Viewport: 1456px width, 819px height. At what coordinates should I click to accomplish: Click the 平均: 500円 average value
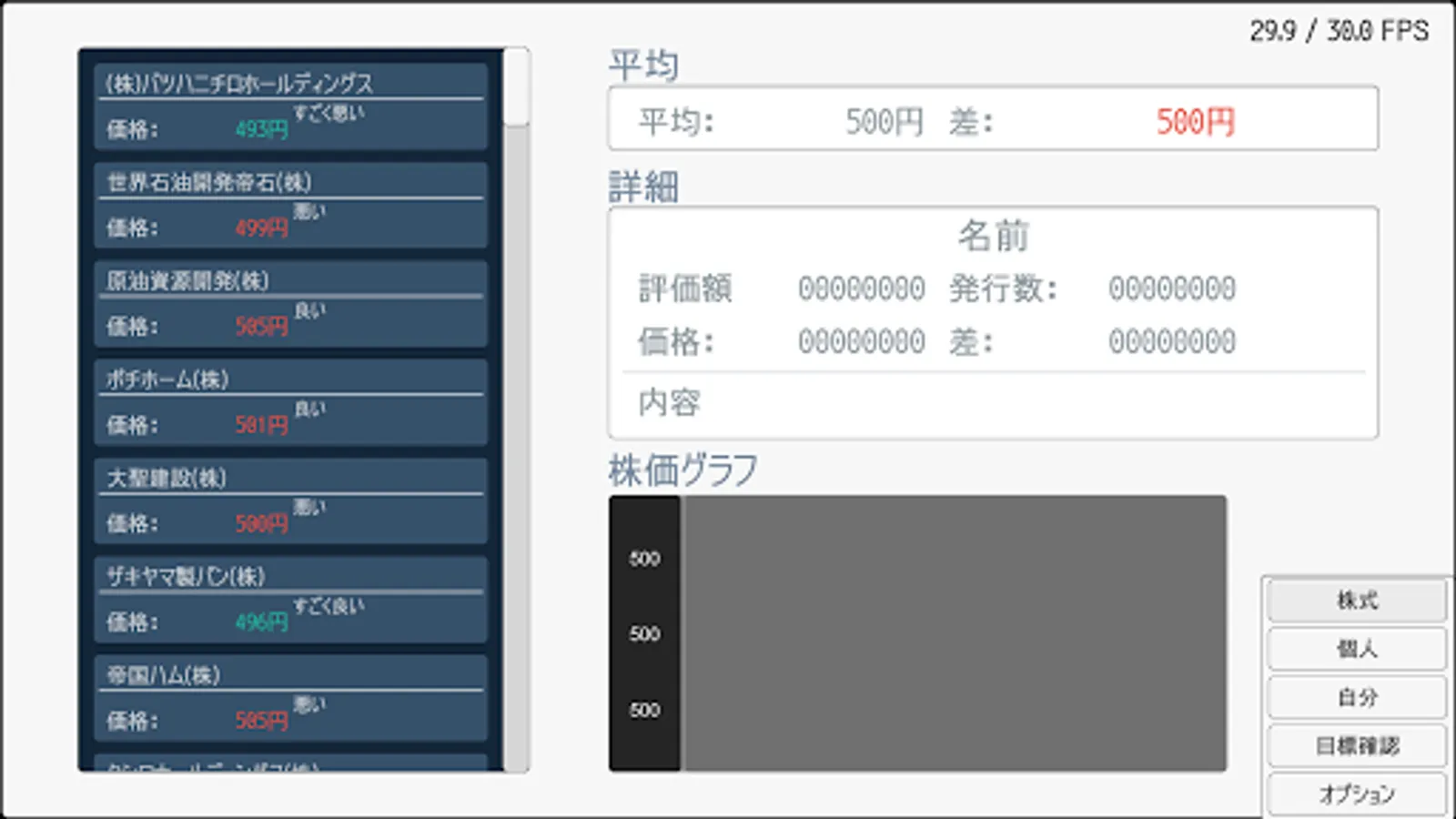click(x=884, y=122)
